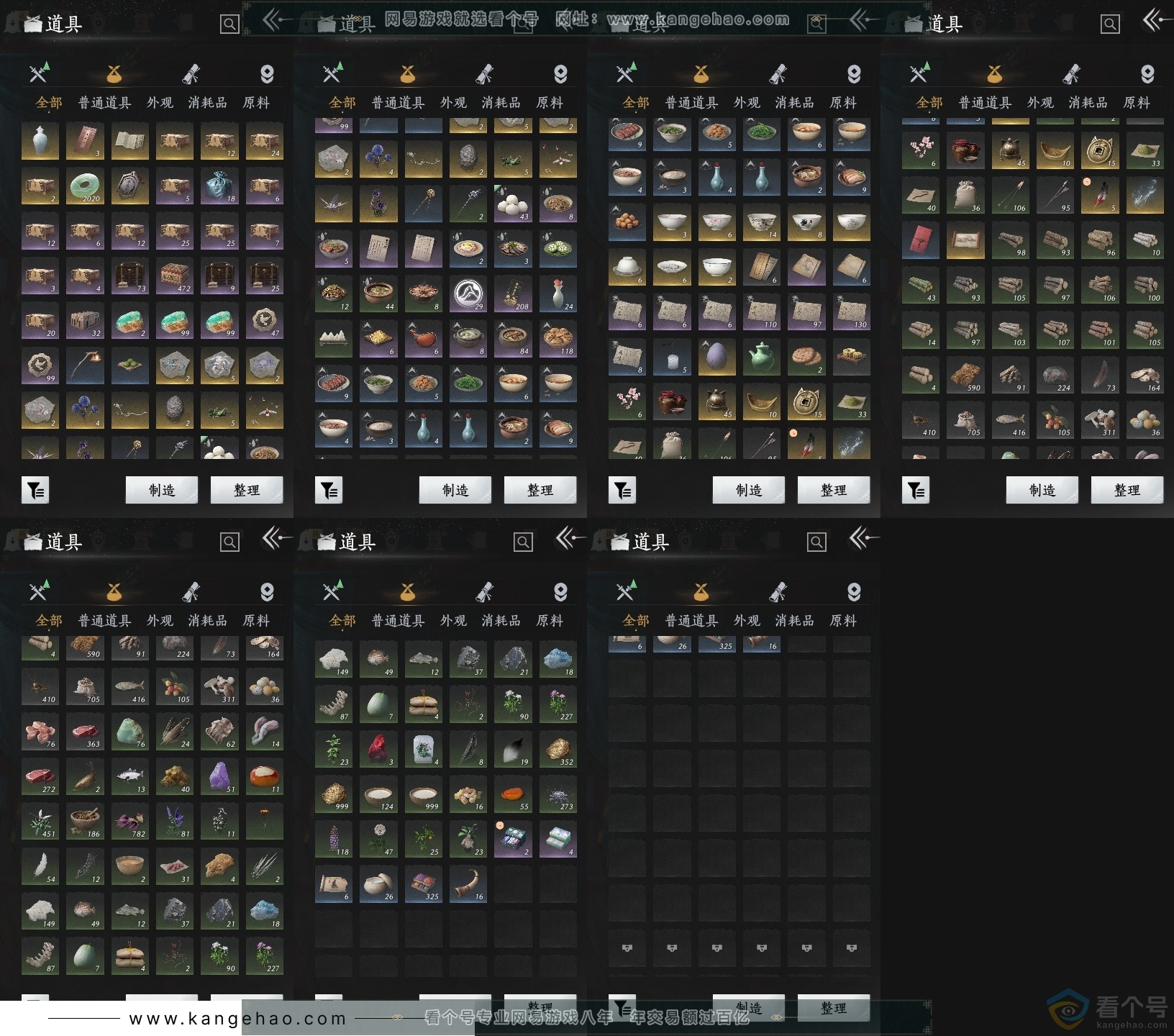Select the purple egg item

point(716,357)
